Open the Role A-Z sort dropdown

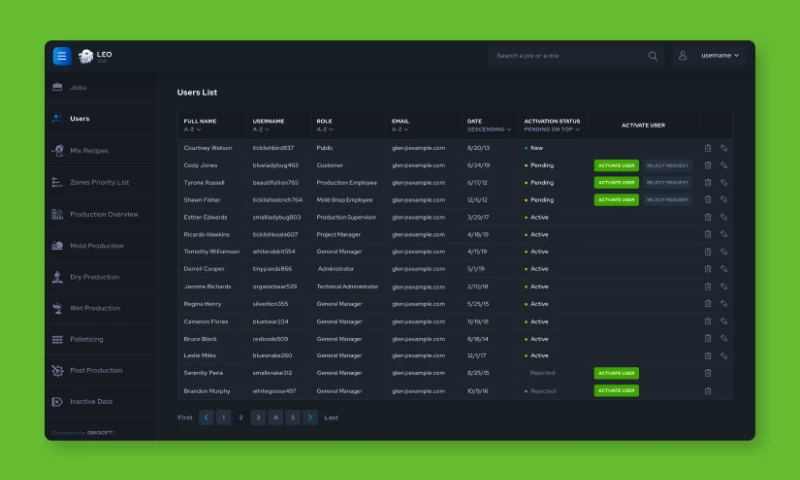tap(325, 130)
